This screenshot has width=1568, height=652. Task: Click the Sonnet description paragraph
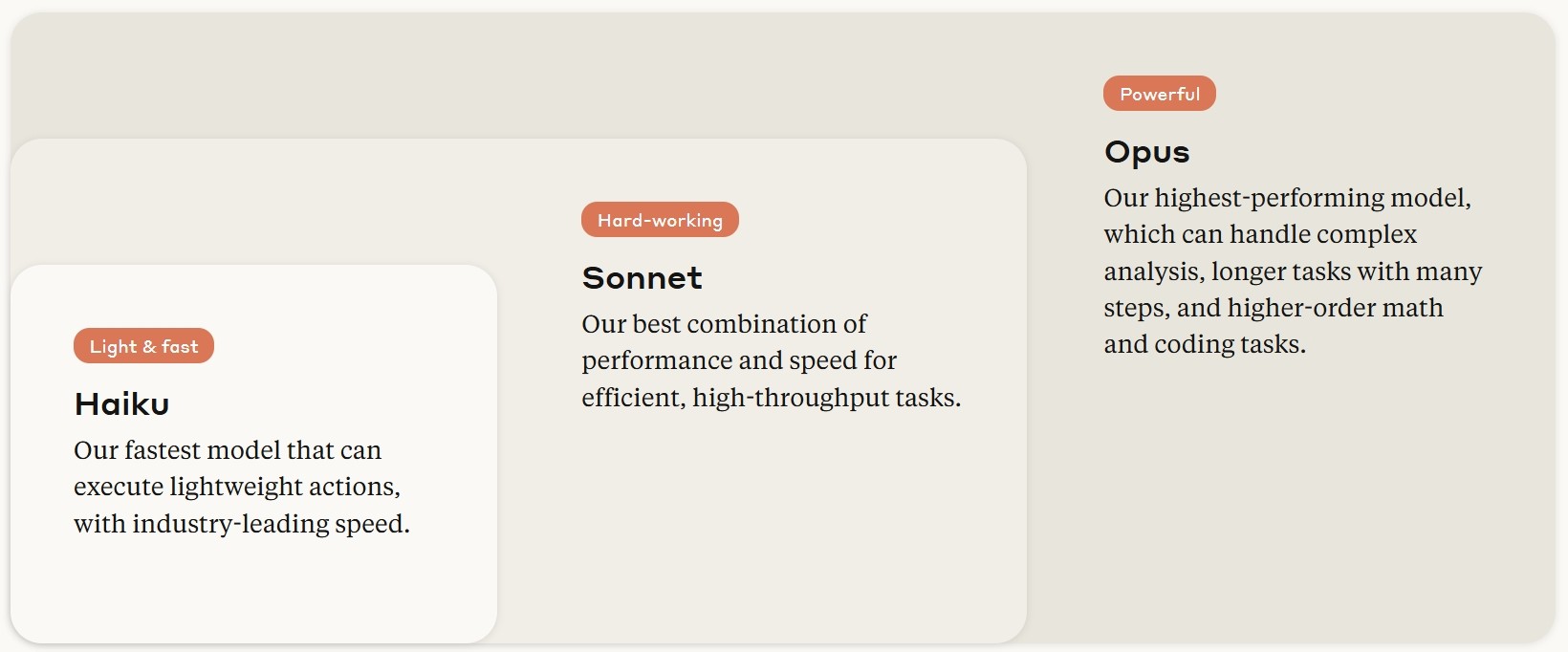coord(772,360)
